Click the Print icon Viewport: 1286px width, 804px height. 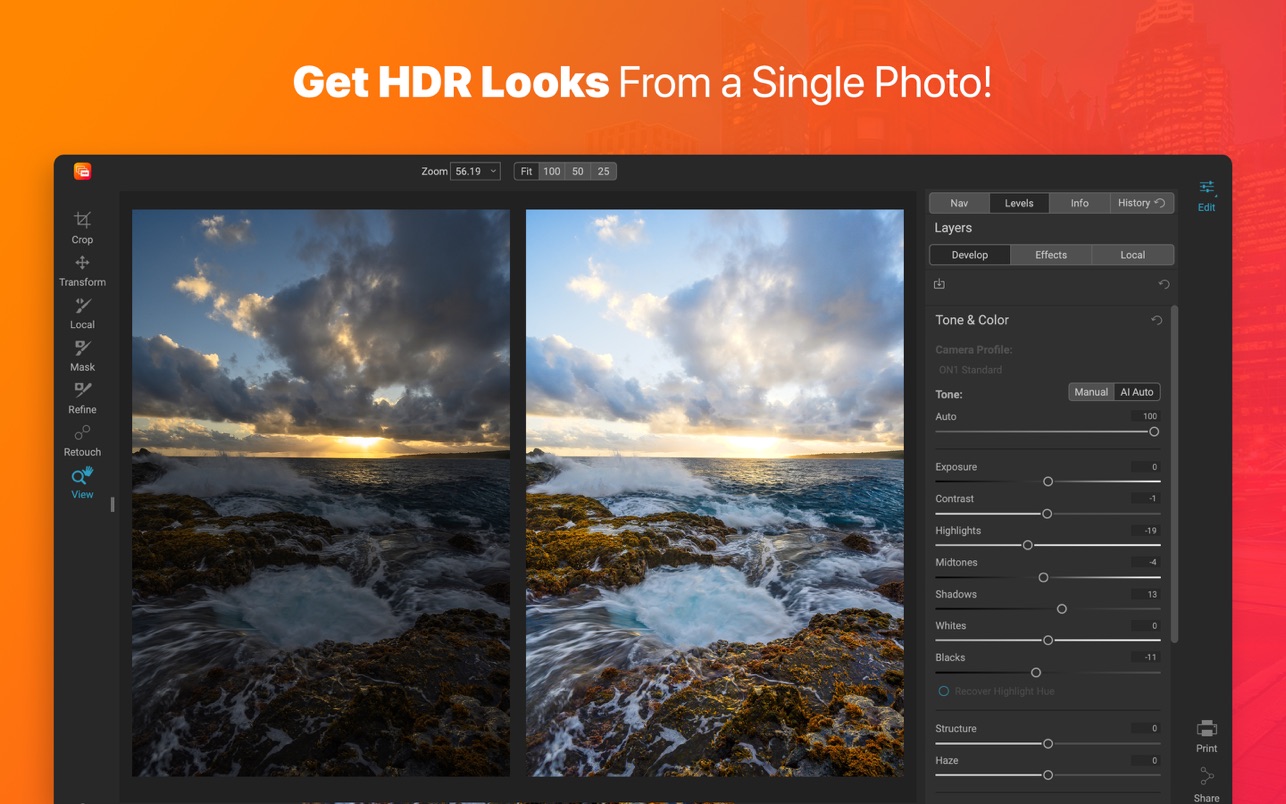[x=1206, y=729]
